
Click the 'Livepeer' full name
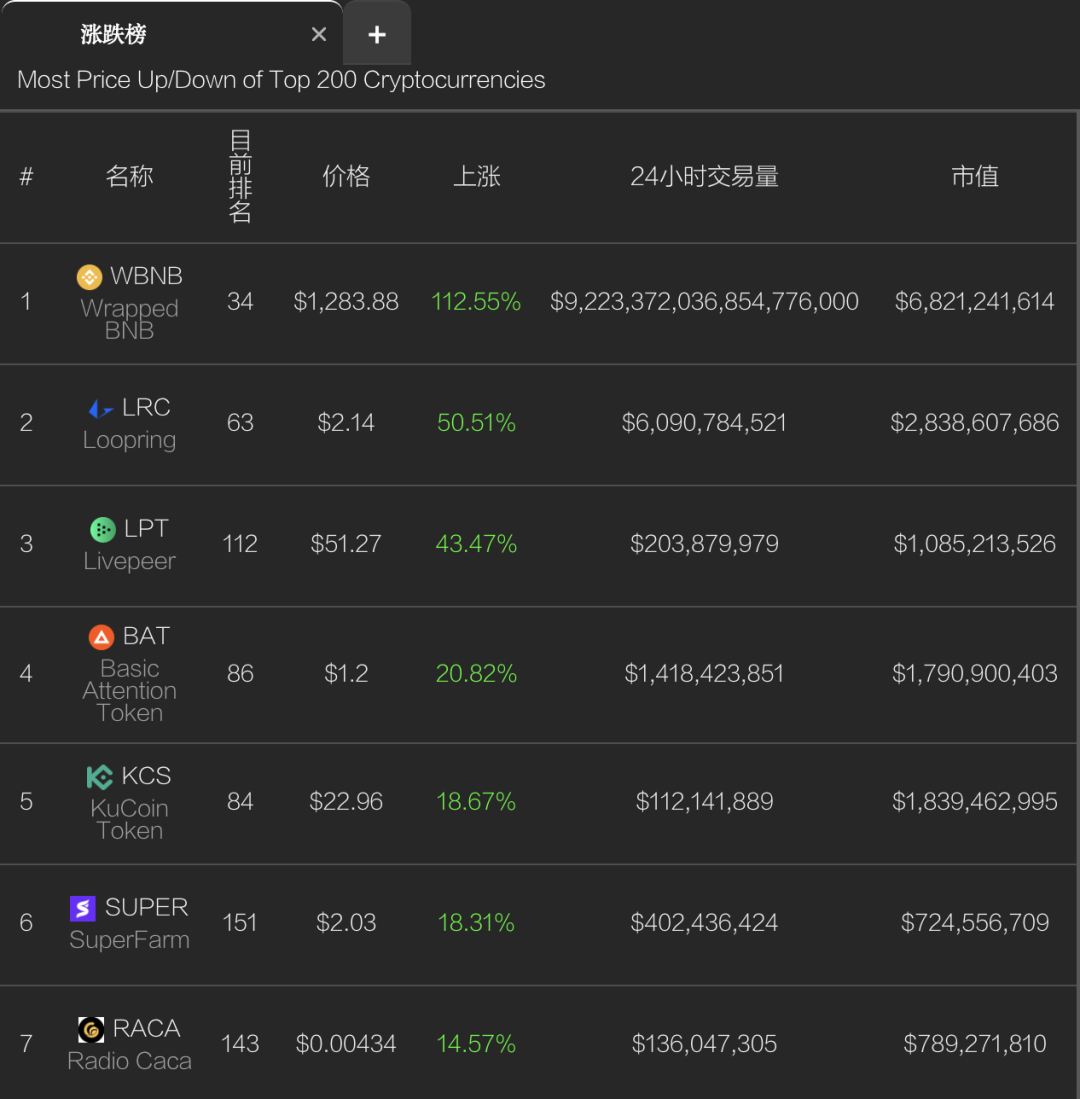(x=130, y=561)
